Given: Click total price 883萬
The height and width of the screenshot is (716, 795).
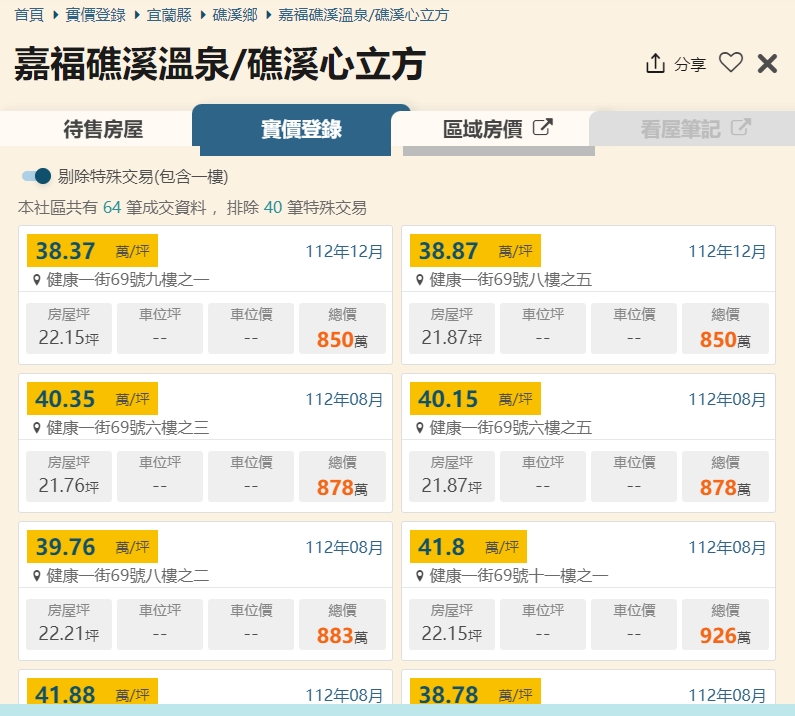Looking at the screenshot, I should [x=342, y=635].
